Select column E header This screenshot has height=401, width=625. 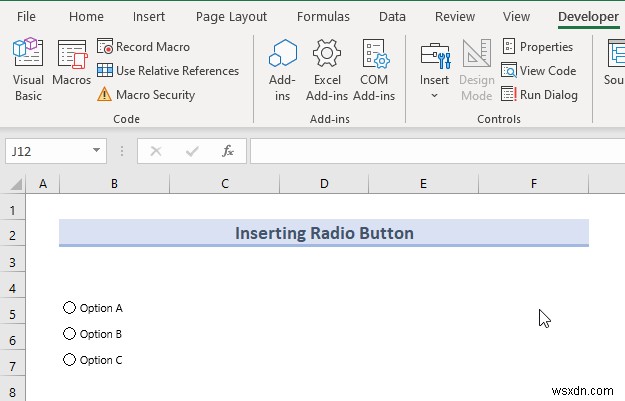click(x=423, y=184)
